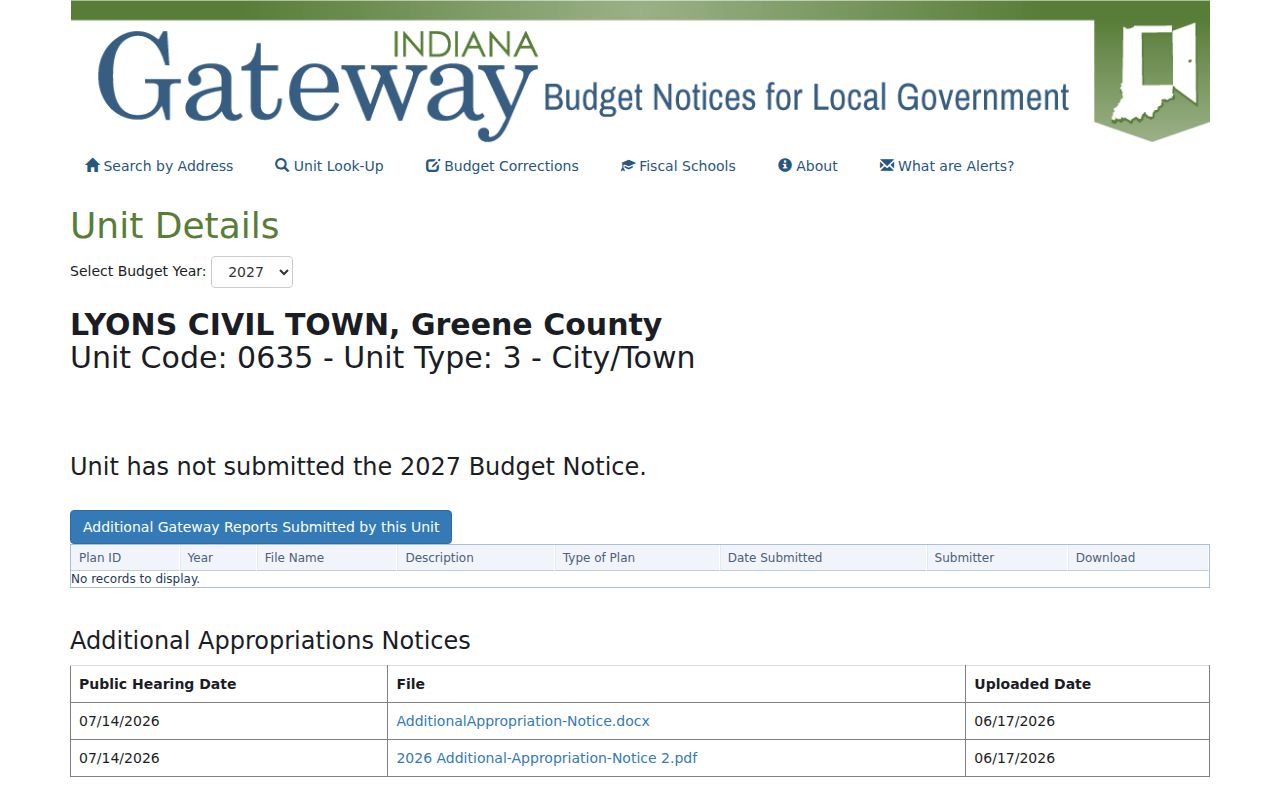Click the No records to display message
The width and height of the screenshot is (1280, 800).
click(135, 579)
